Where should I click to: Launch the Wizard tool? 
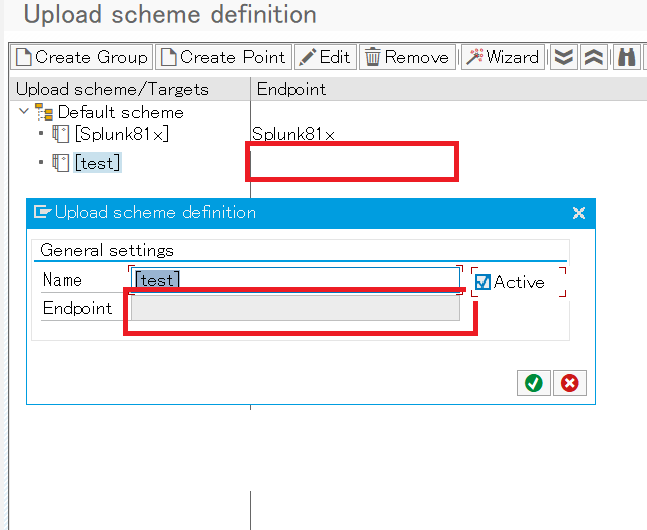(x=502, y=57)
